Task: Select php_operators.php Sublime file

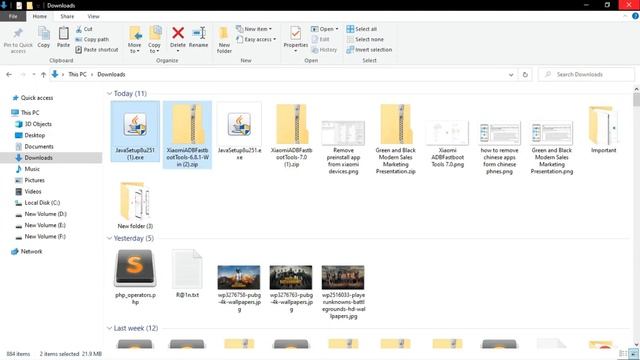Action: (135, 277)
